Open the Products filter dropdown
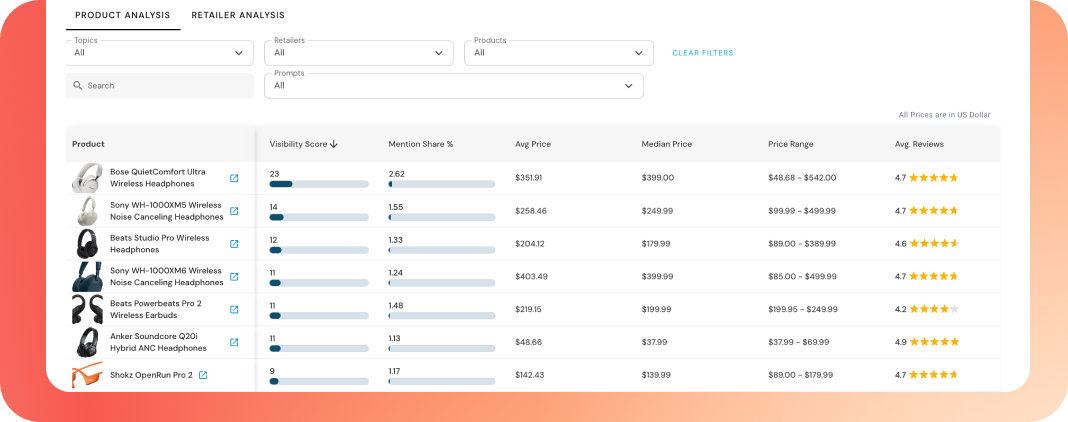Screen dimensions: 1068x422 [x=559, y=53]
